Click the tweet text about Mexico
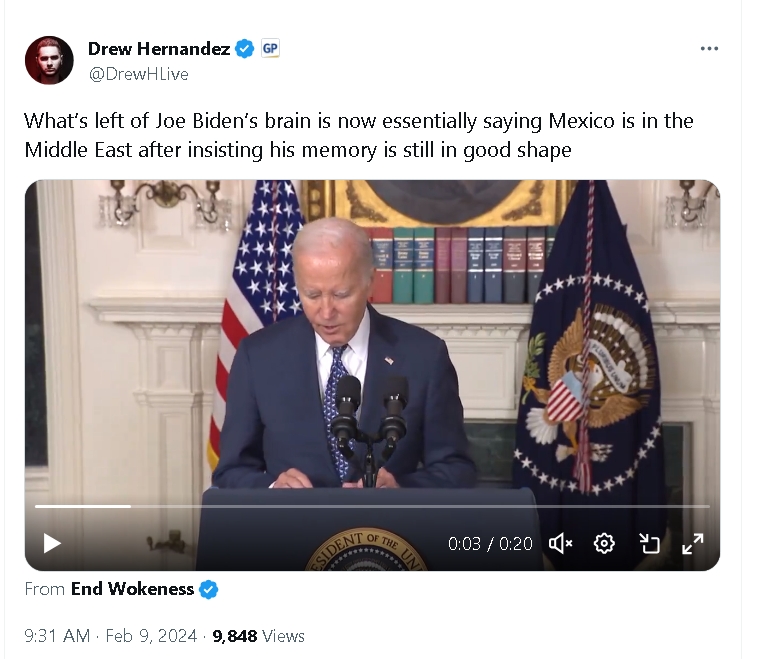The height and width of the screenshot is (659, 757). coord(359,135)
